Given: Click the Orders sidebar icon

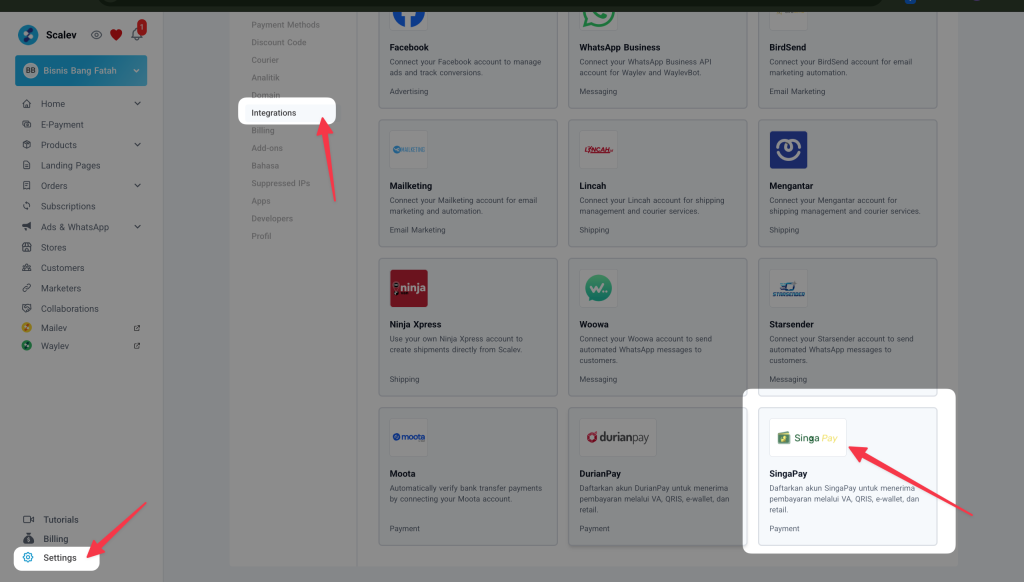Looking at the screenshot, I should 27,186.
